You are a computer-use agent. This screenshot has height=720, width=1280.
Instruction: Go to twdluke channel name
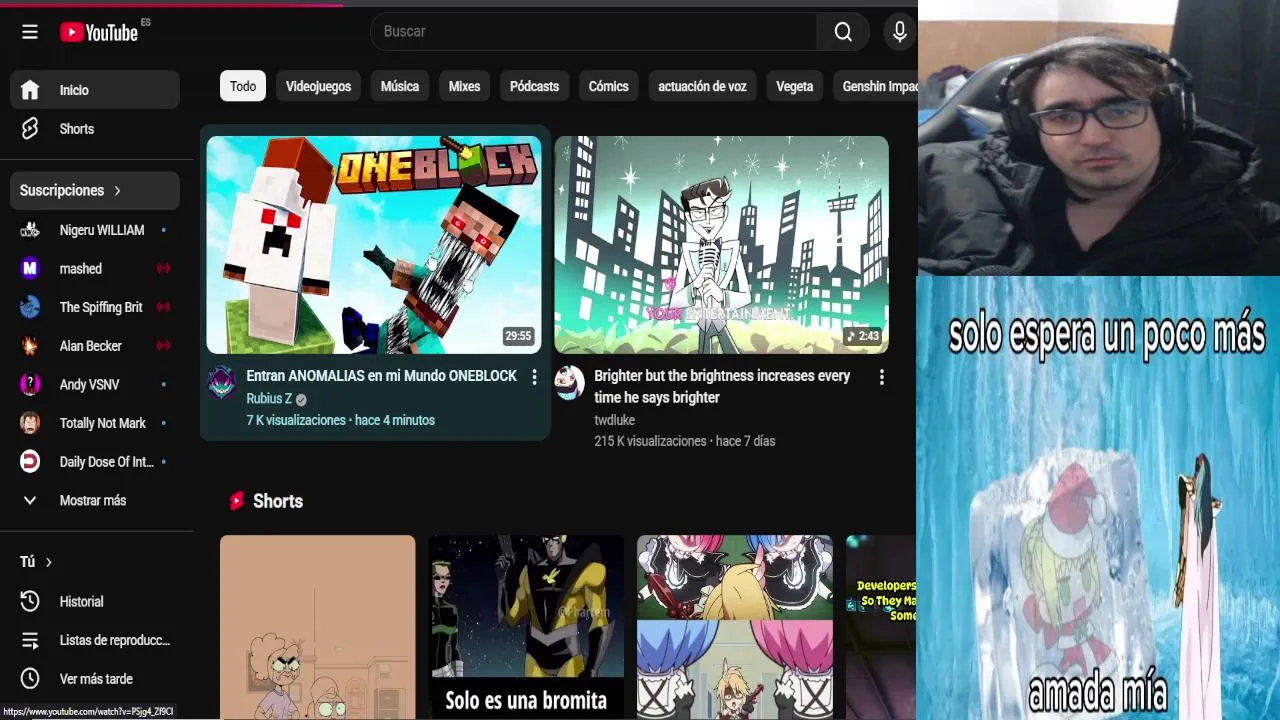point(614,420)
